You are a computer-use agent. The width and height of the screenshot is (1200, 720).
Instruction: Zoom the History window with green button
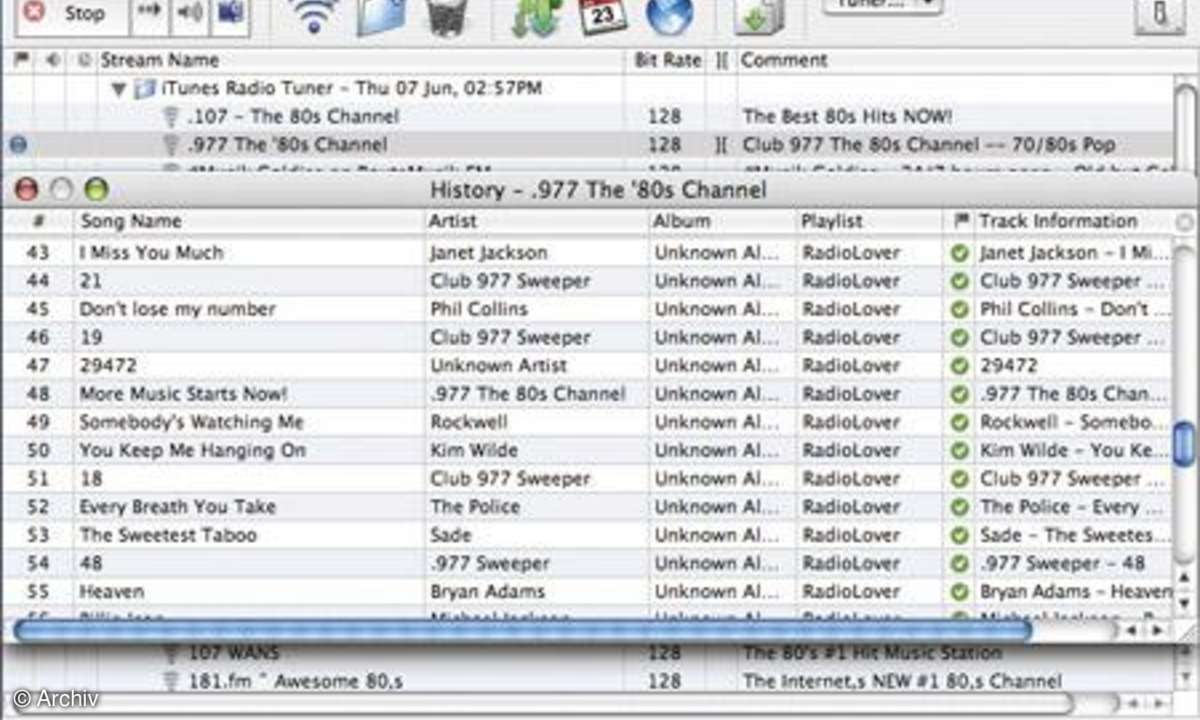[x=95, y=190]
